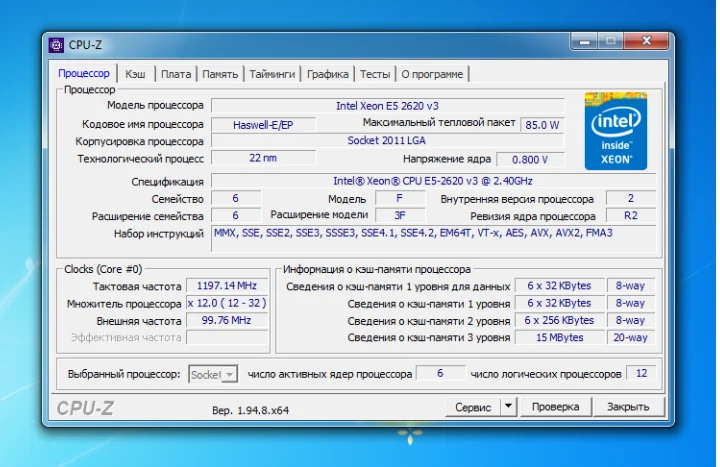Open the Кэш tab

(x=135, y=74)
